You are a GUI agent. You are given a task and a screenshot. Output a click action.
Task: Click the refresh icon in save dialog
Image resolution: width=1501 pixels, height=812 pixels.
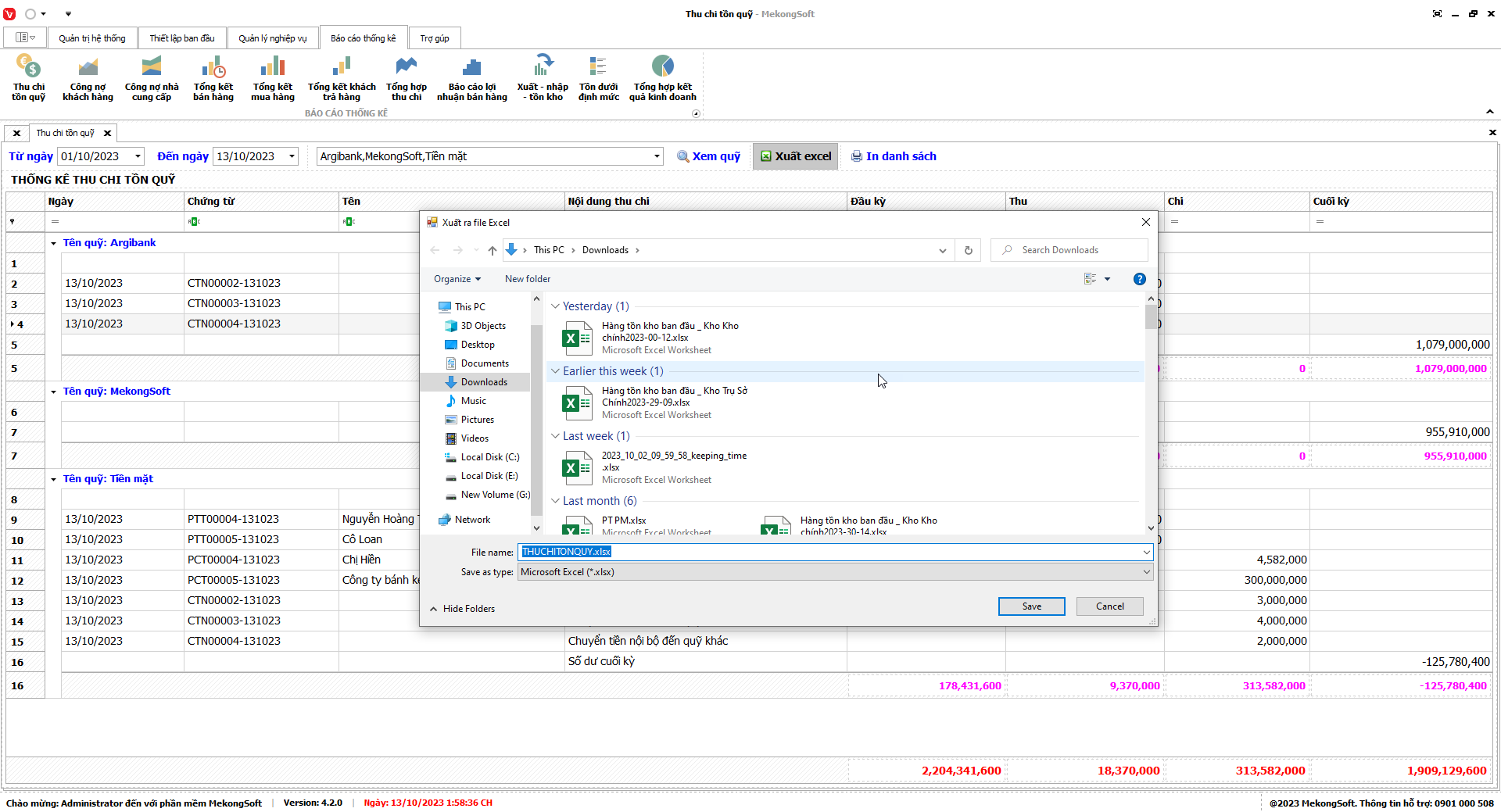click(968, 250)
